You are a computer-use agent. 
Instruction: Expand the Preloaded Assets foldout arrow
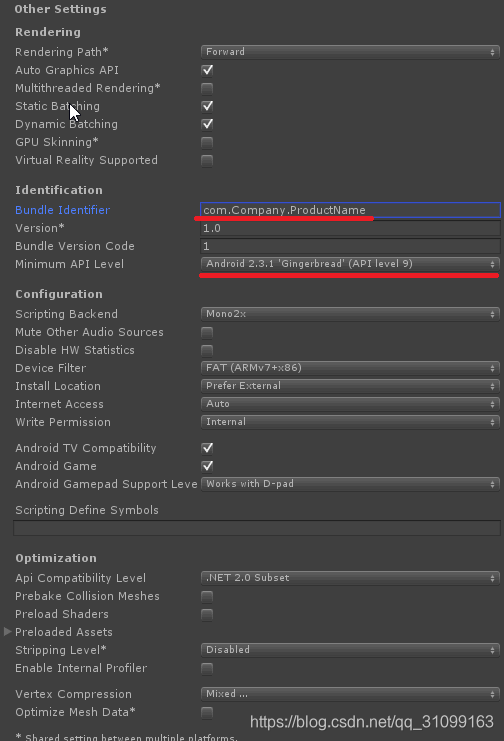click(8, 631)
